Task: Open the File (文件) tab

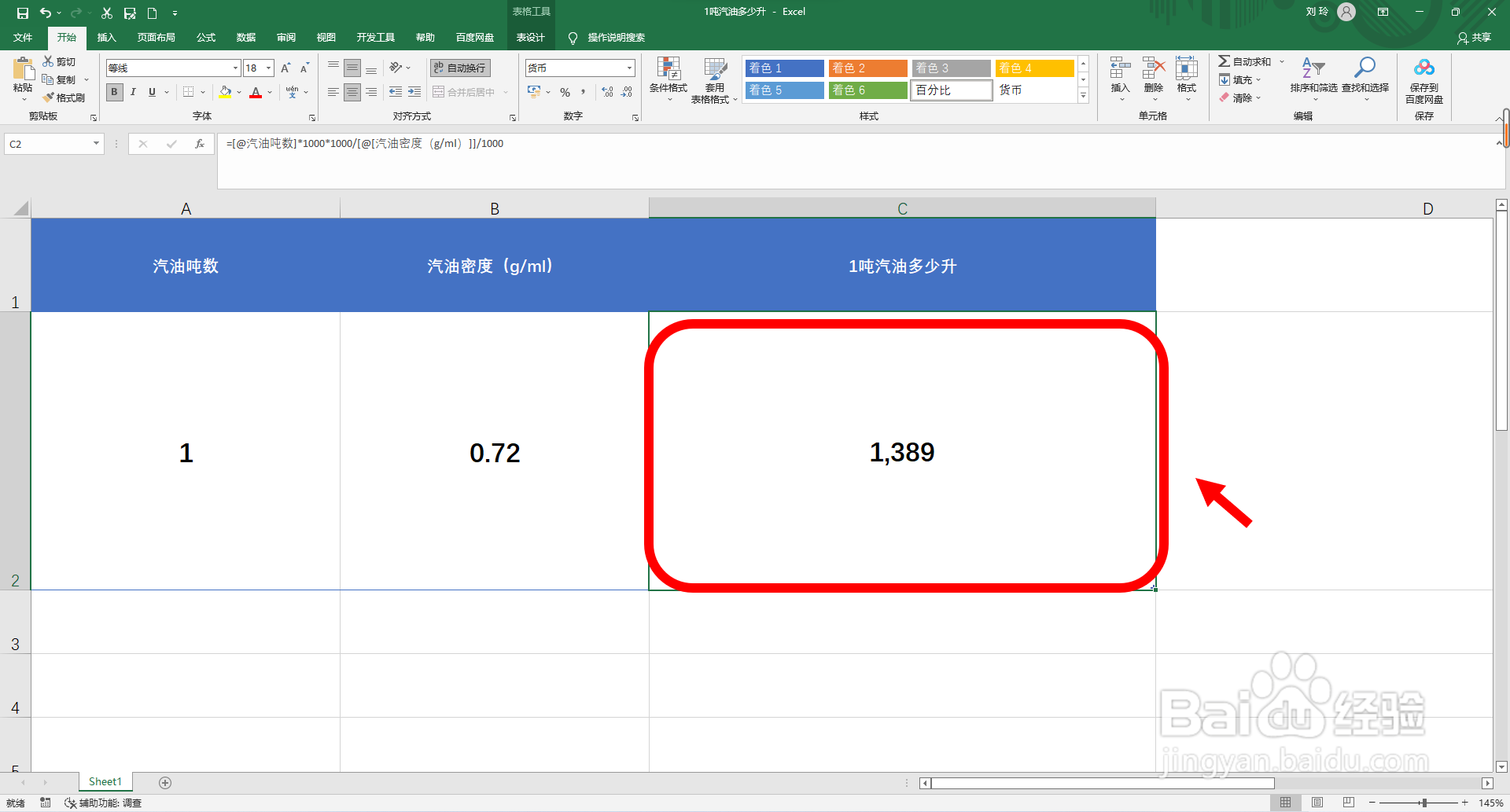Action: pos(23,38)
